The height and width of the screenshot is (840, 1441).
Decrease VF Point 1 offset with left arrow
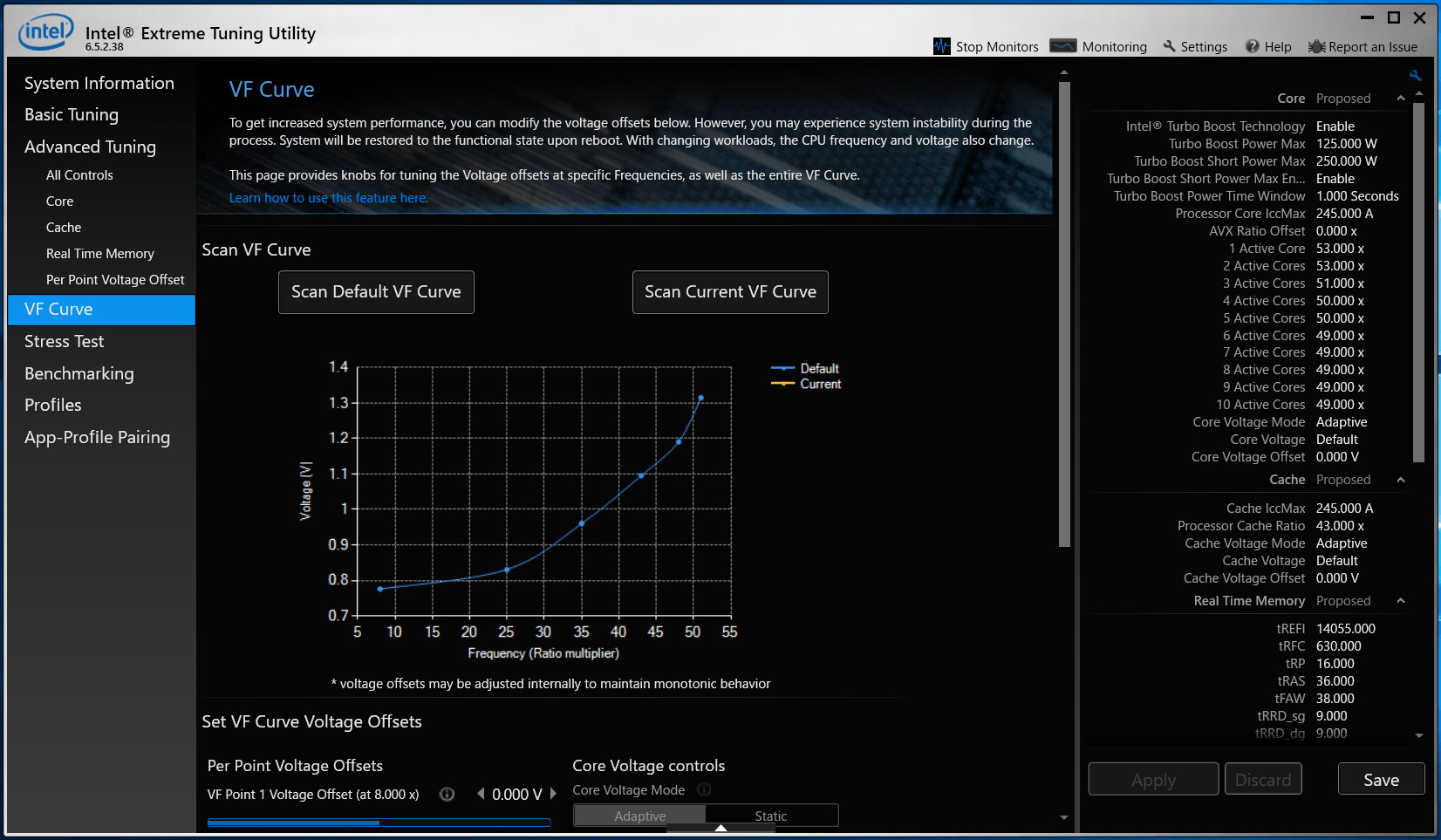pos(481,794)
